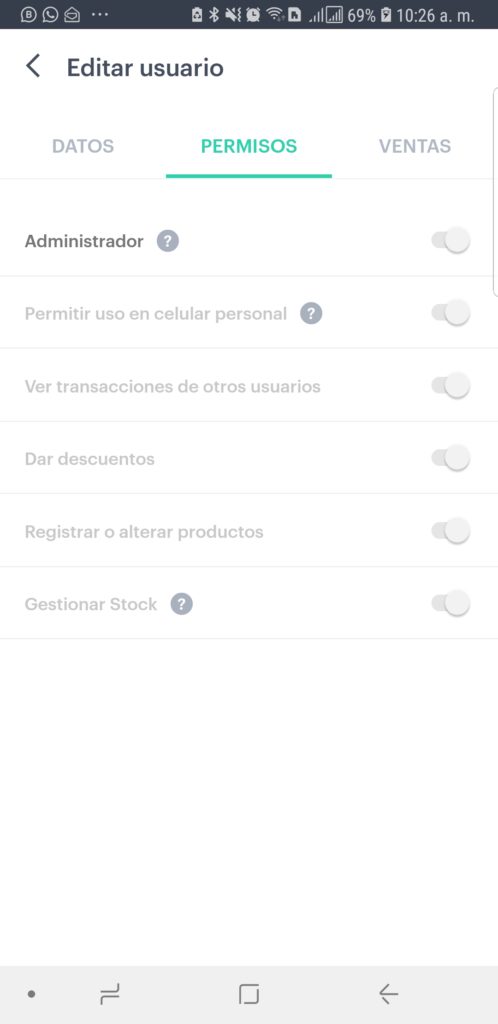Tap the Dar descuentos row label

[89, 459]
